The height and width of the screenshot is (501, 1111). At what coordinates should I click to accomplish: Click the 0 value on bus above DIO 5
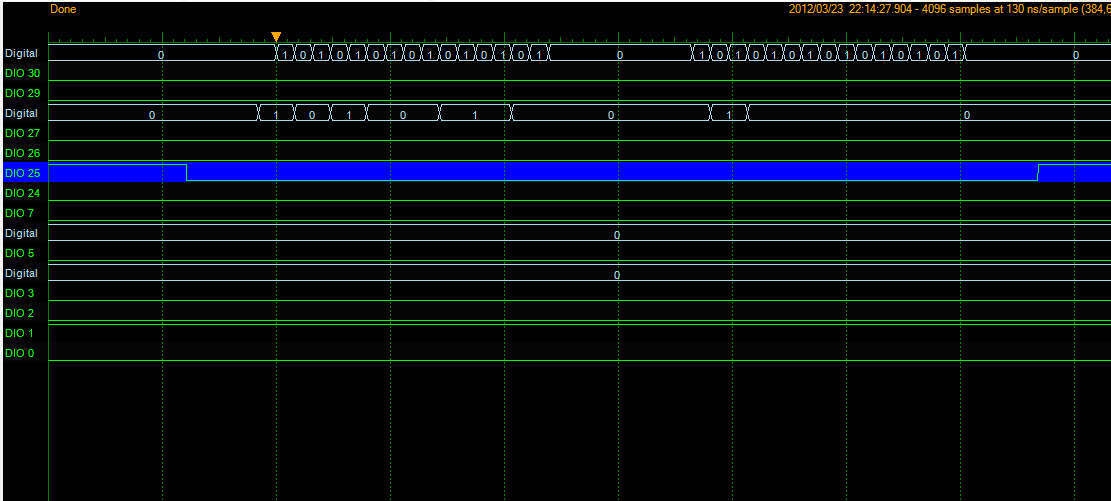[616, 235]
